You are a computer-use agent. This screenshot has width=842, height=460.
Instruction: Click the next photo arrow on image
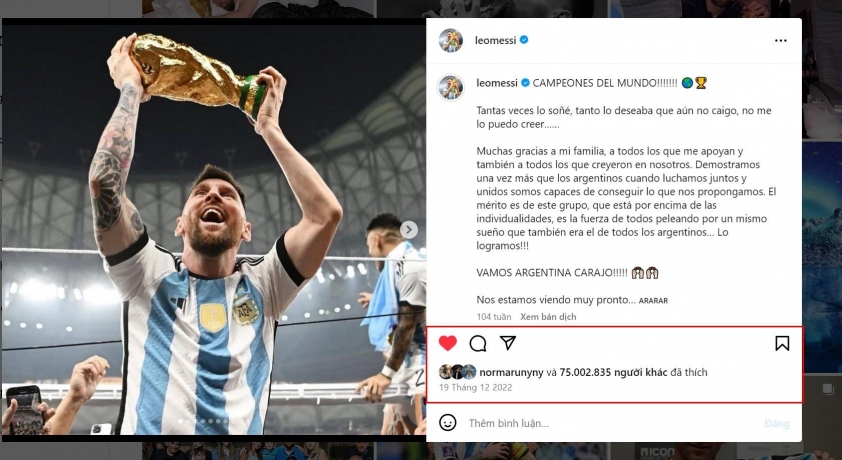[409, 230]
